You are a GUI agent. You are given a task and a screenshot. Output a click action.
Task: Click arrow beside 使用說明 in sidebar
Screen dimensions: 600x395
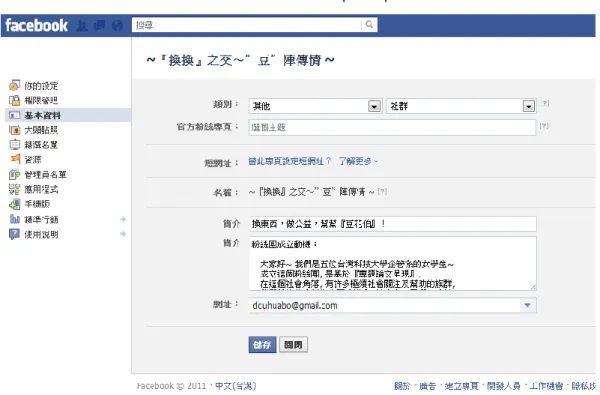point(123,234)
